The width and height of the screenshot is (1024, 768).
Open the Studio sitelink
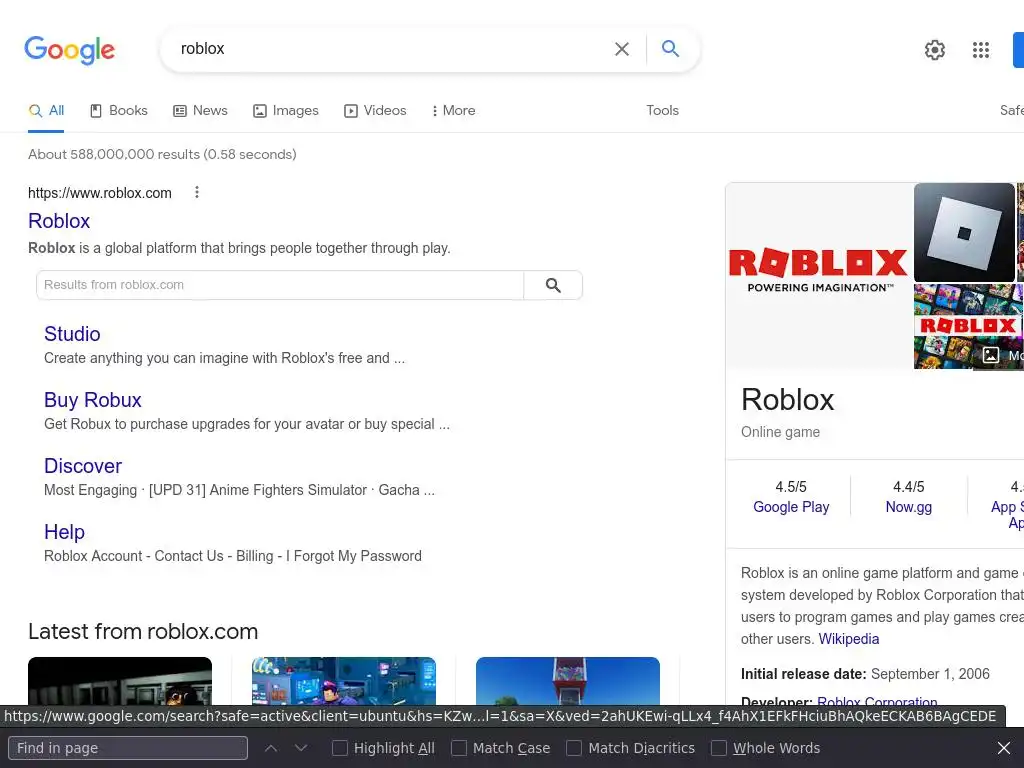click(x=72, y=334)
